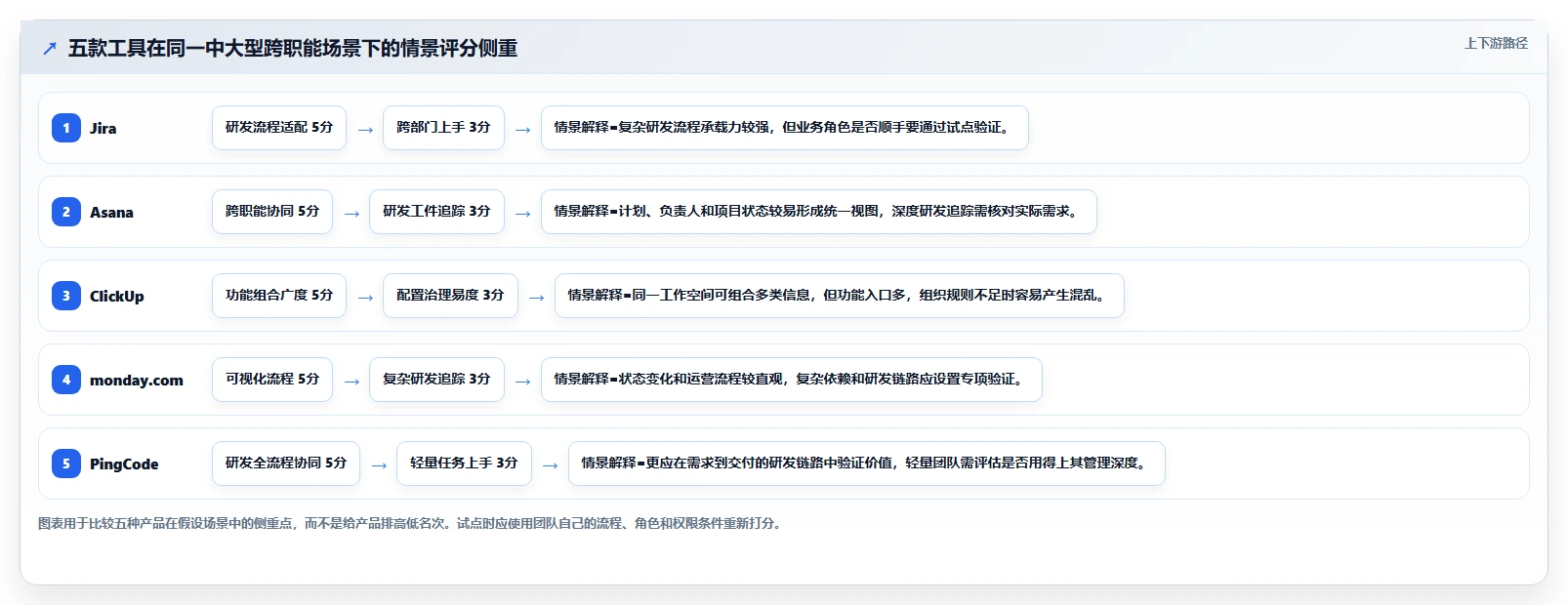Click the chart title 五款工具在同一中大型跨职能场景下的情景评分侧重

pyautogui.click(x=293, y=48)
